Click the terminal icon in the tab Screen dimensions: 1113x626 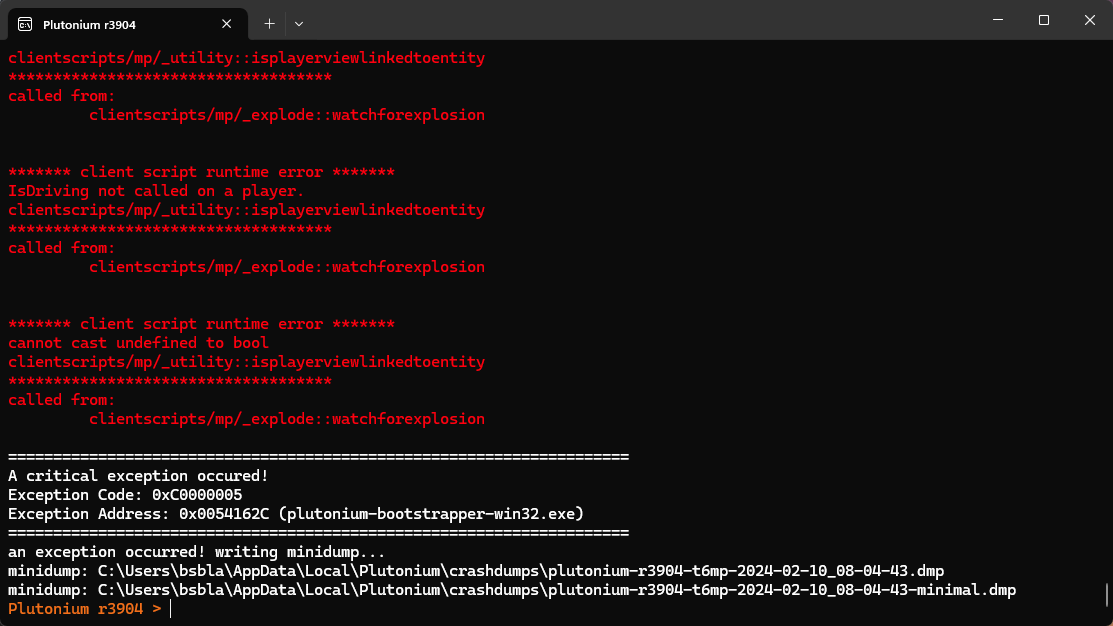25,23
